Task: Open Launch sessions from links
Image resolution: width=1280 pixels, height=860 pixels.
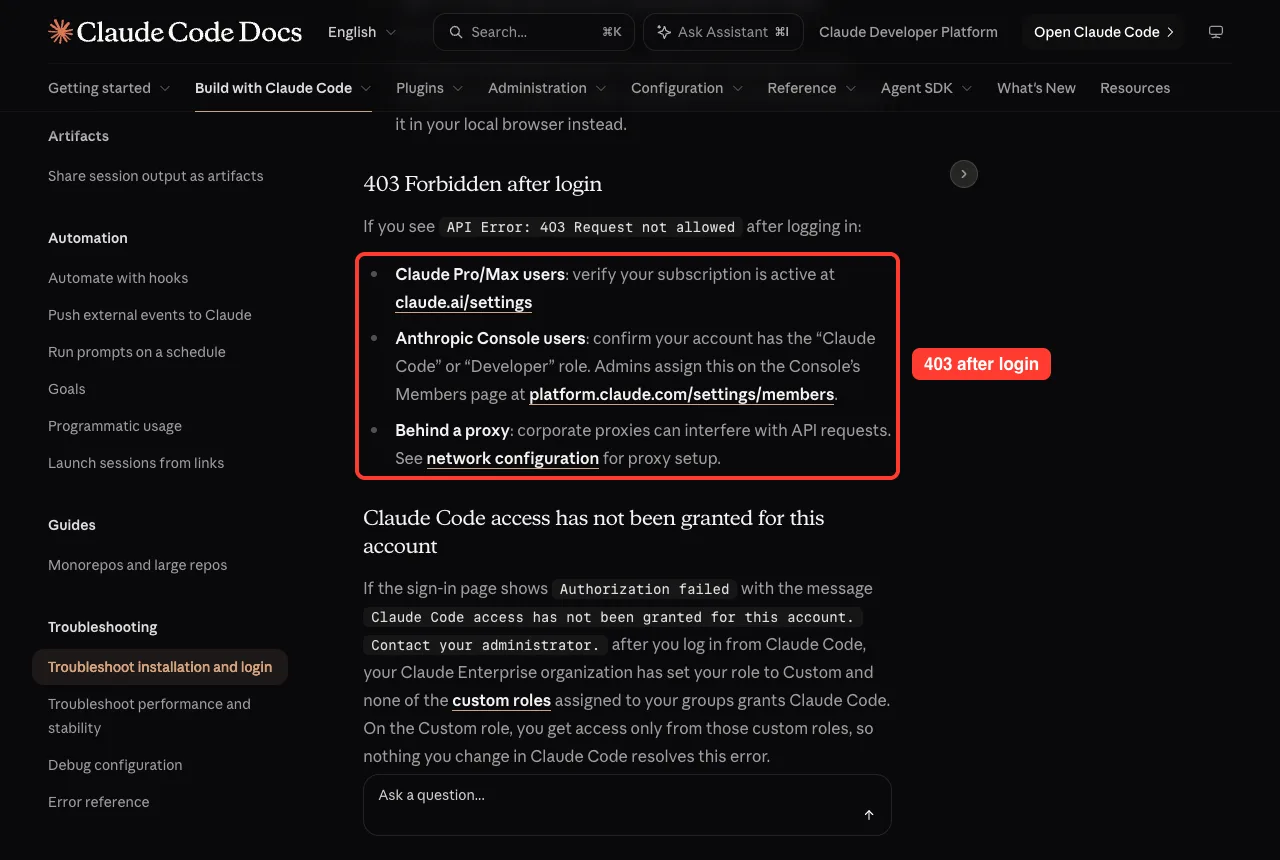Action: pos(136,463)
